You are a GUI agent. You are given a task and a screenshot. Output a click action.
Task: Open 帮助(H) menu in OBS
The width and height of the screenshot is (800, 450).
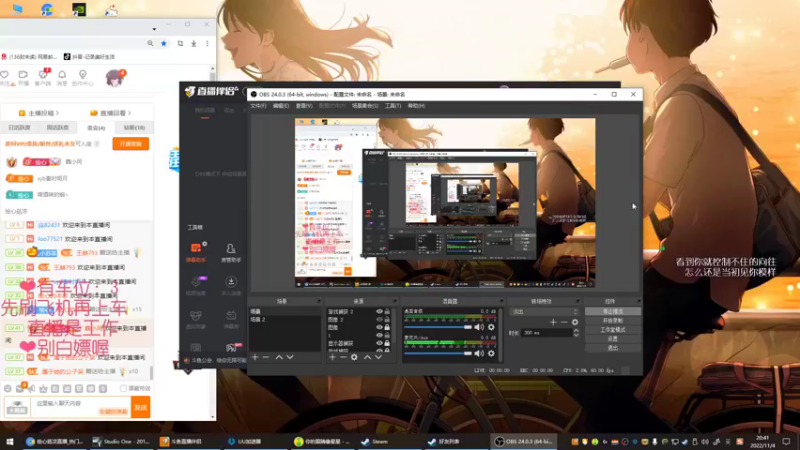[x=416, y=106]
